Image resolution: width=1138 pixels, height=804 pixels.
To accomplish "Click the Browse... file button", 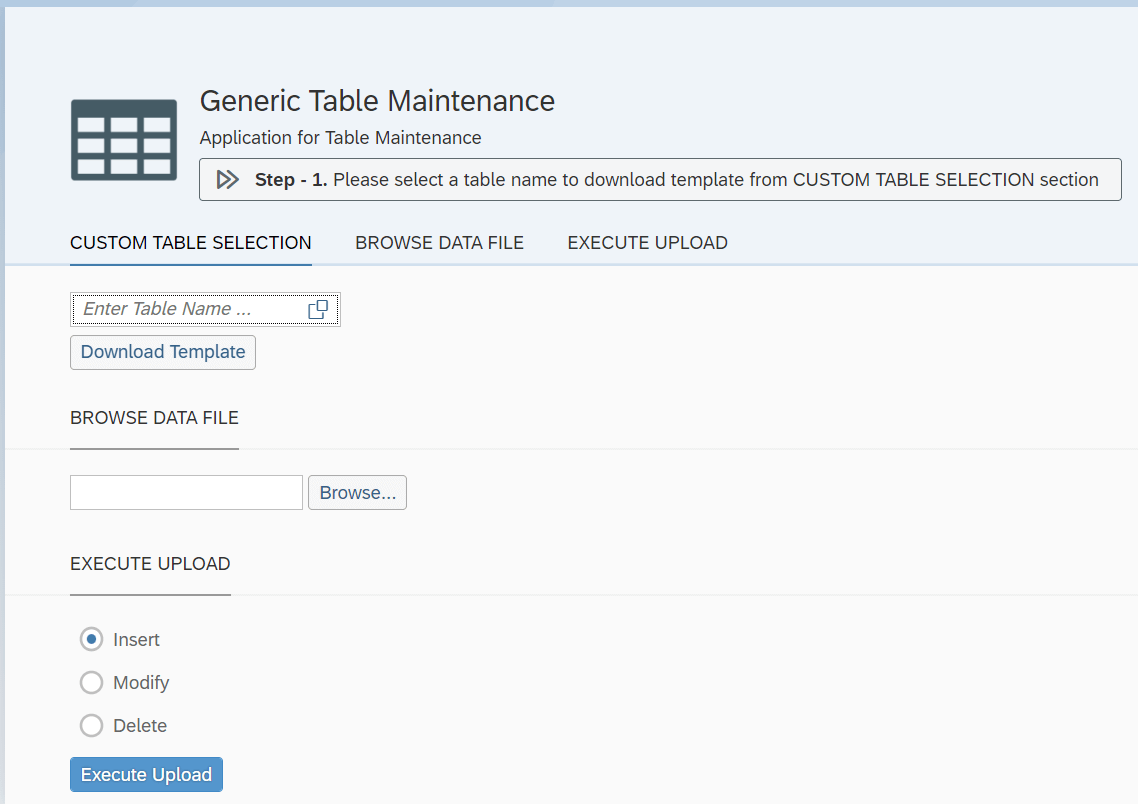I will click(357, 493).
